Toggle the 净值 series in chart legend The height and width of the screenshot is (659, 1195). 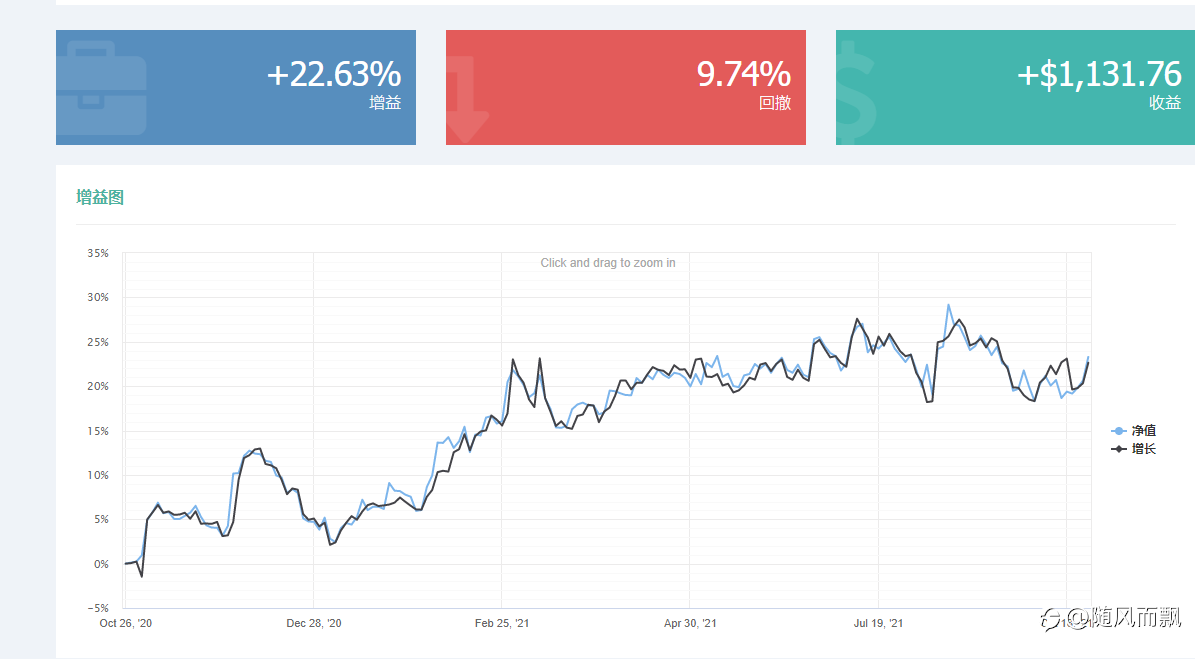1134,431
